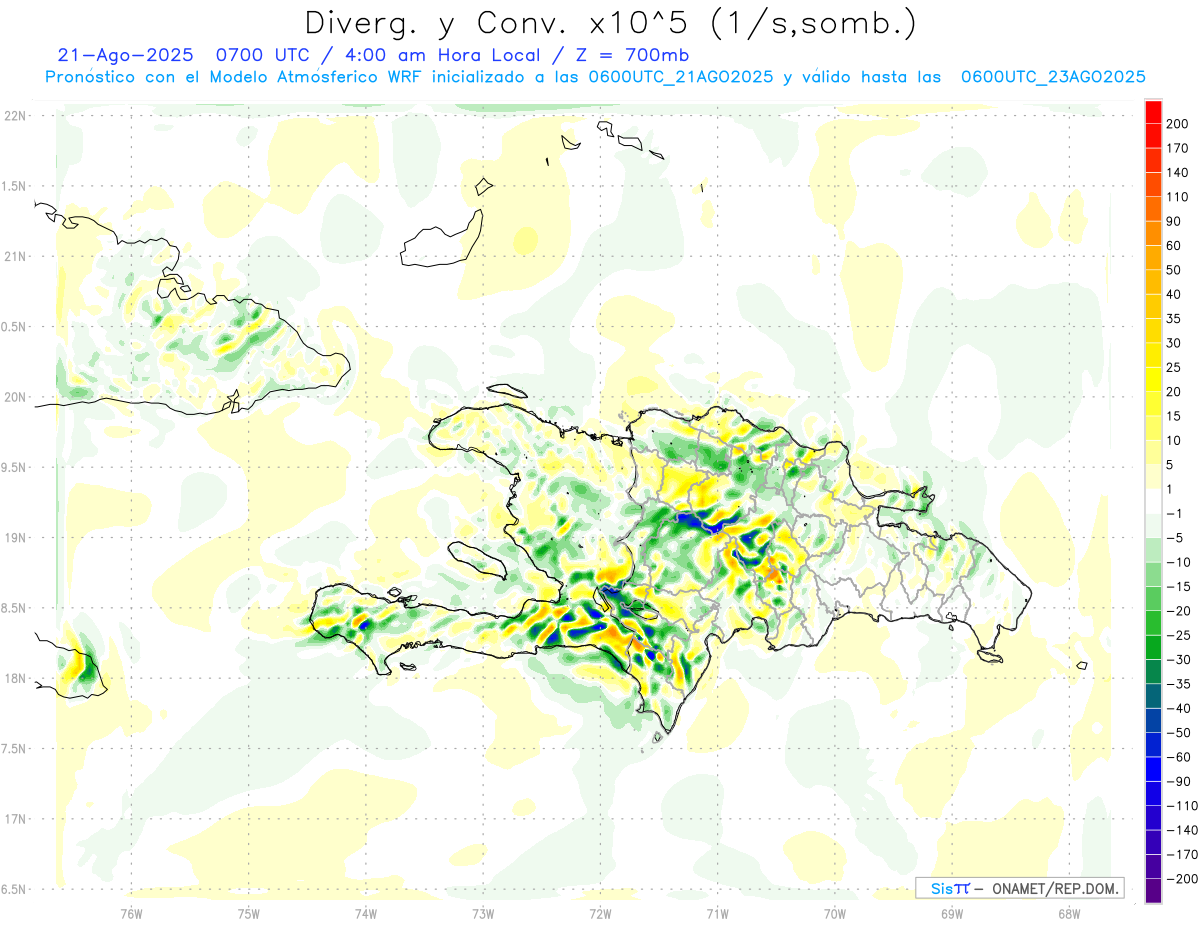Click the '6.5N' latitude axis label
Screen dimensions: 1200x927
(14, 889)
